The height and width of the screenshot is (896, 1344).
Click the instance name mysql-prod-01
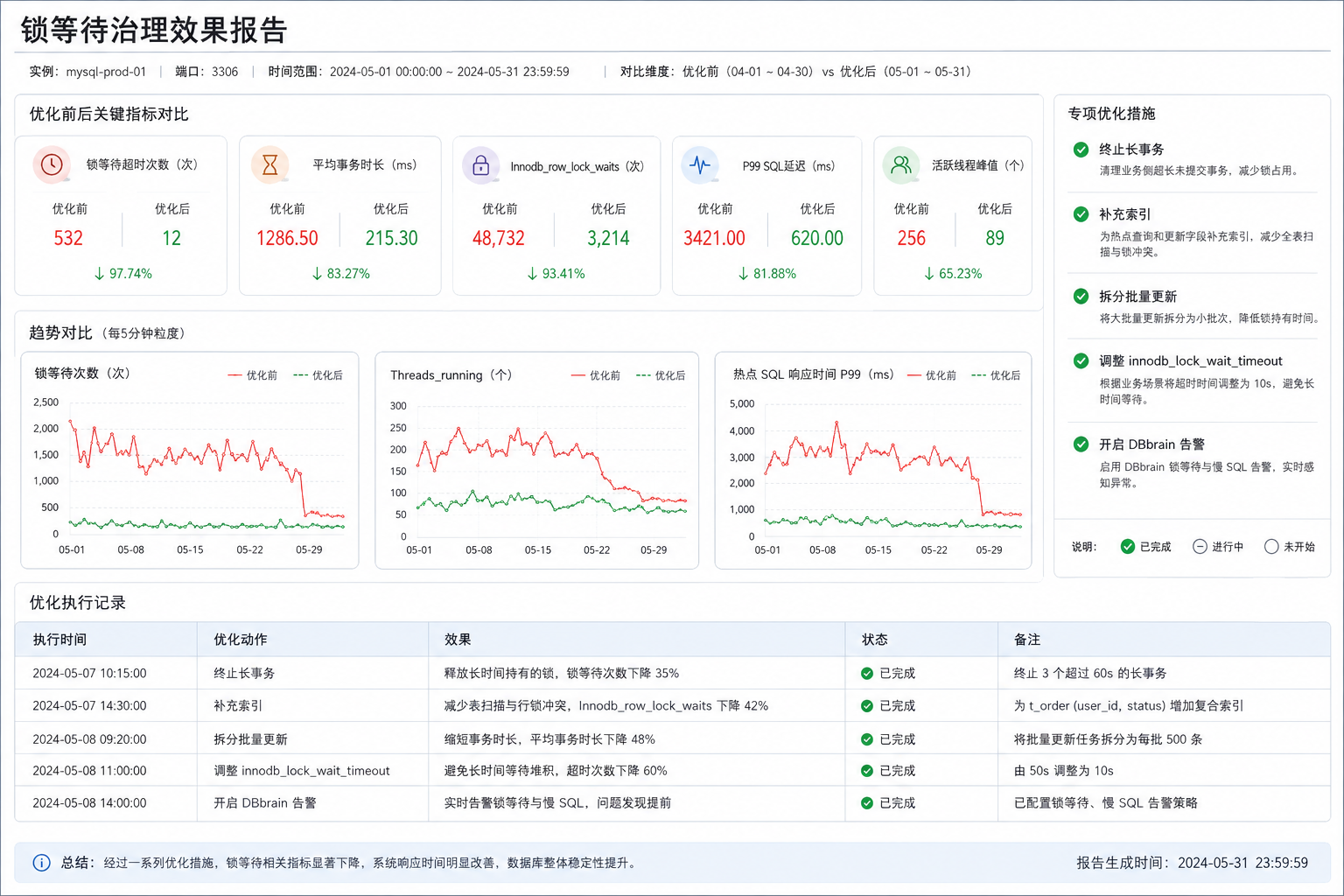106,72
